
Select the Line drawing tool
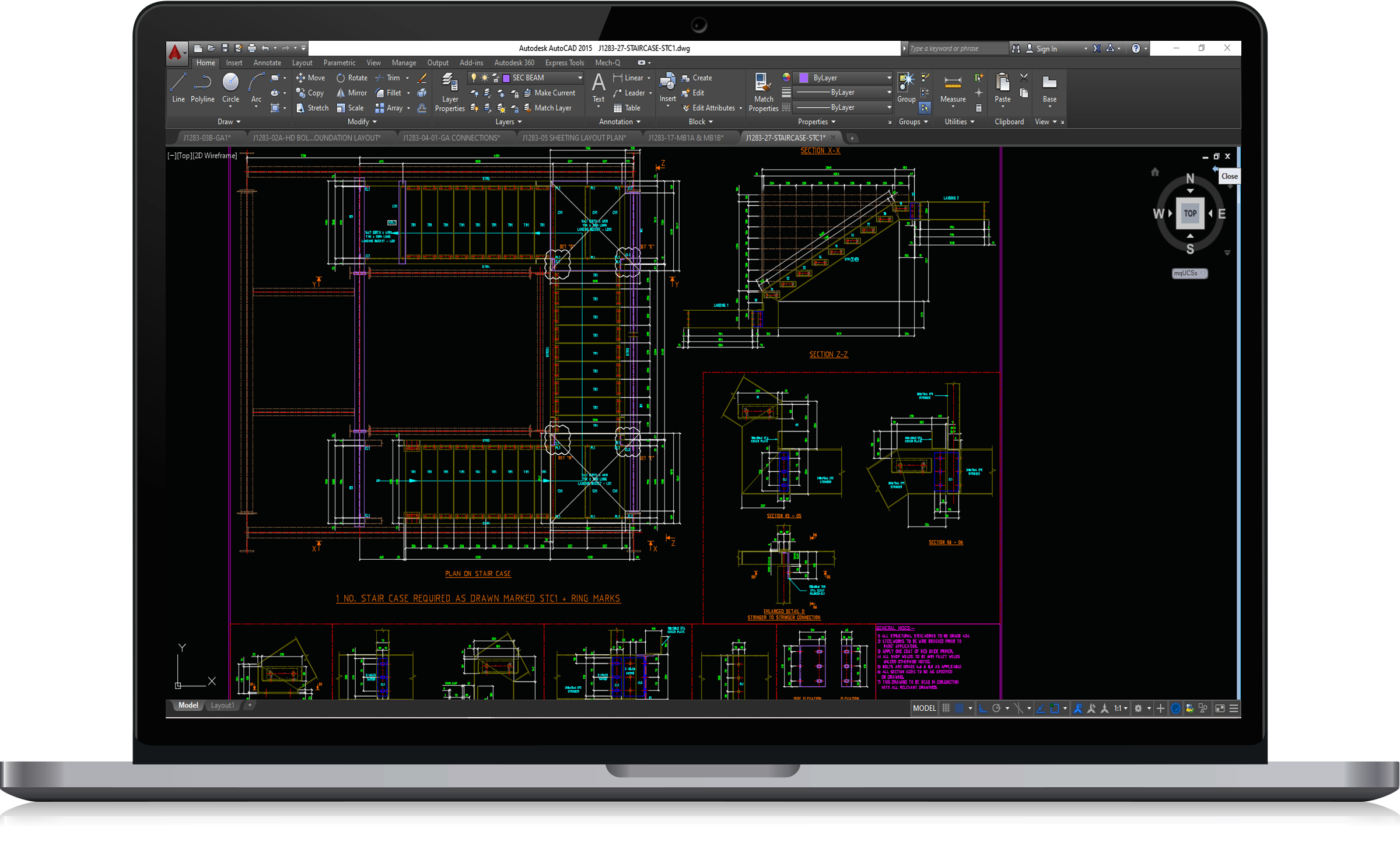[x=178, y=88]
